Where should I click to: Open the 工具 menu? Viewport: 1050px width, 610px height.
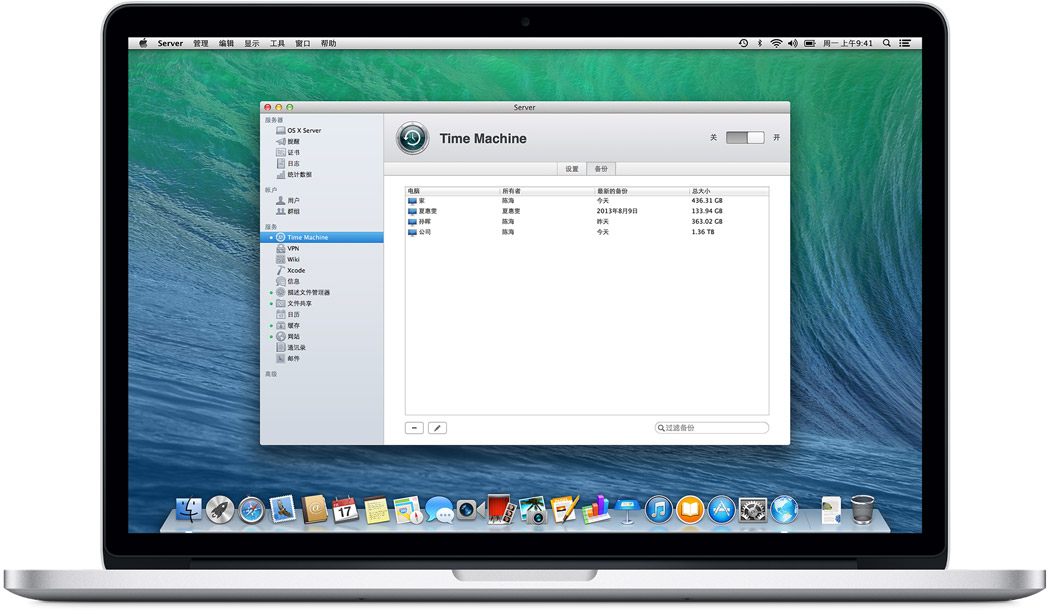point(277,44)
